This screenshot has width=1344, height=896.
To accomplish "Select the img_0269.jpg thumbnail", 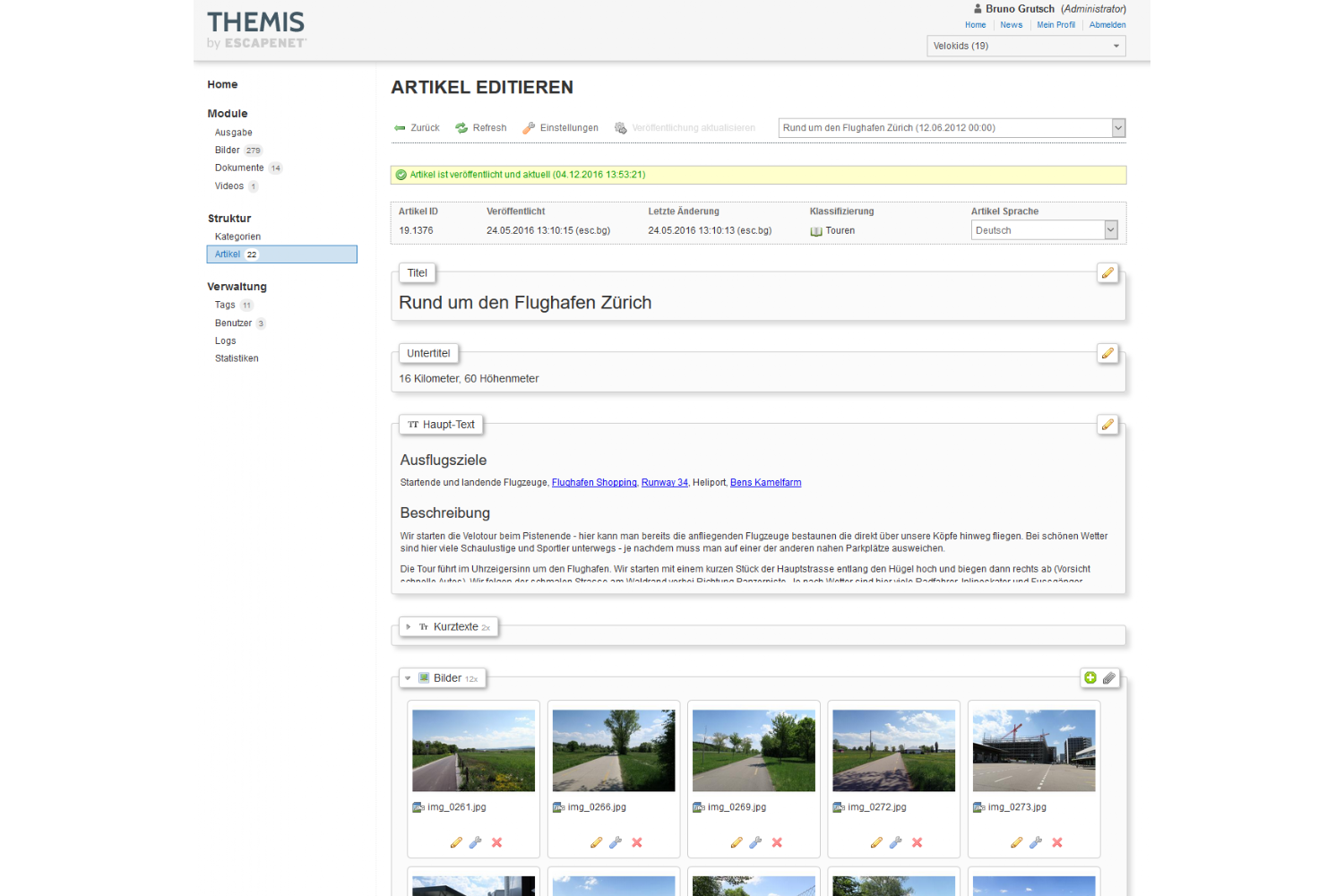I will (x=754, y=751).
